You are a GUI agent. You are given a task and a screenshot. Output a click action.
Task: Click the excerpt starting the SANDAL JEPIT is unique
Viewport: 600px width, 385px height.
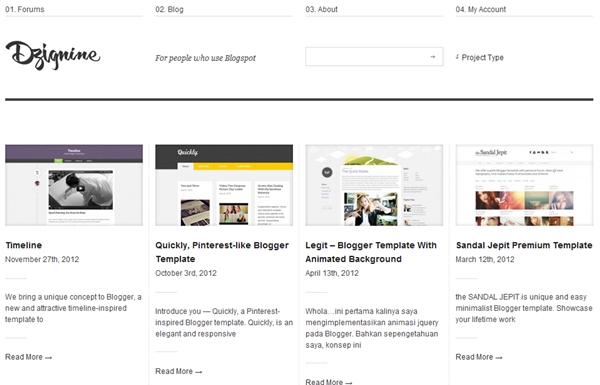tap(524, 308)
